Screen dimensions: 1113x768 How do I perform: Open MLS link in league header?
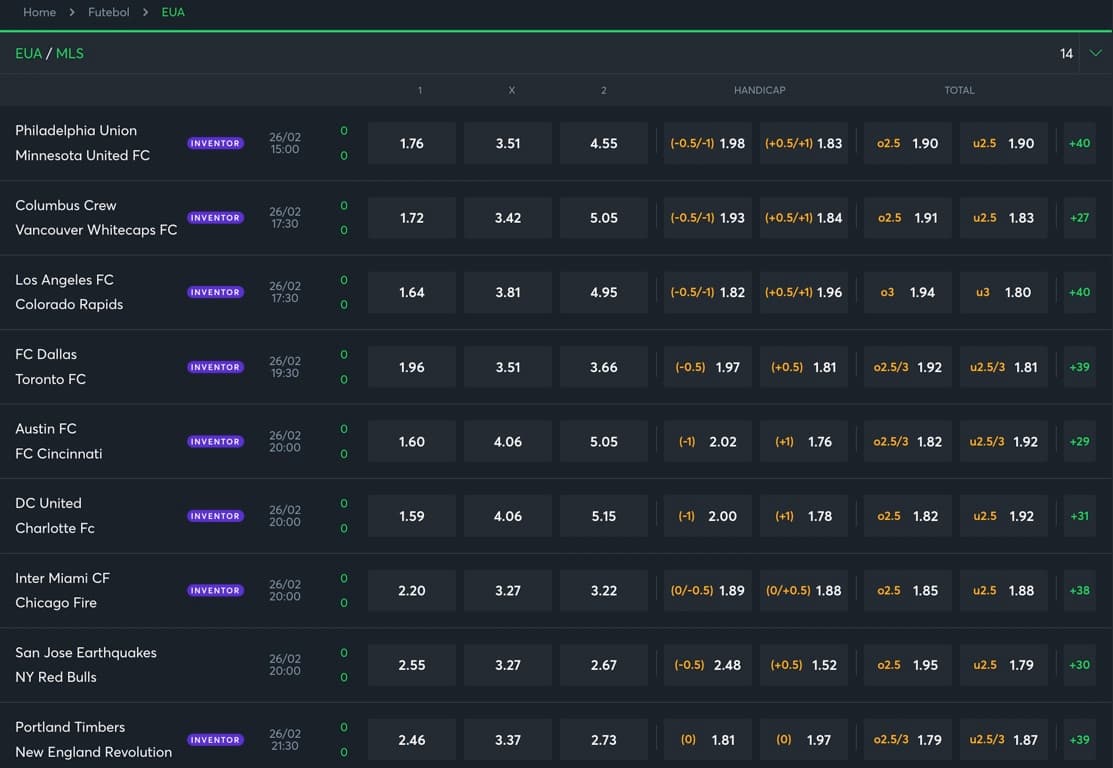coord(70,53)
